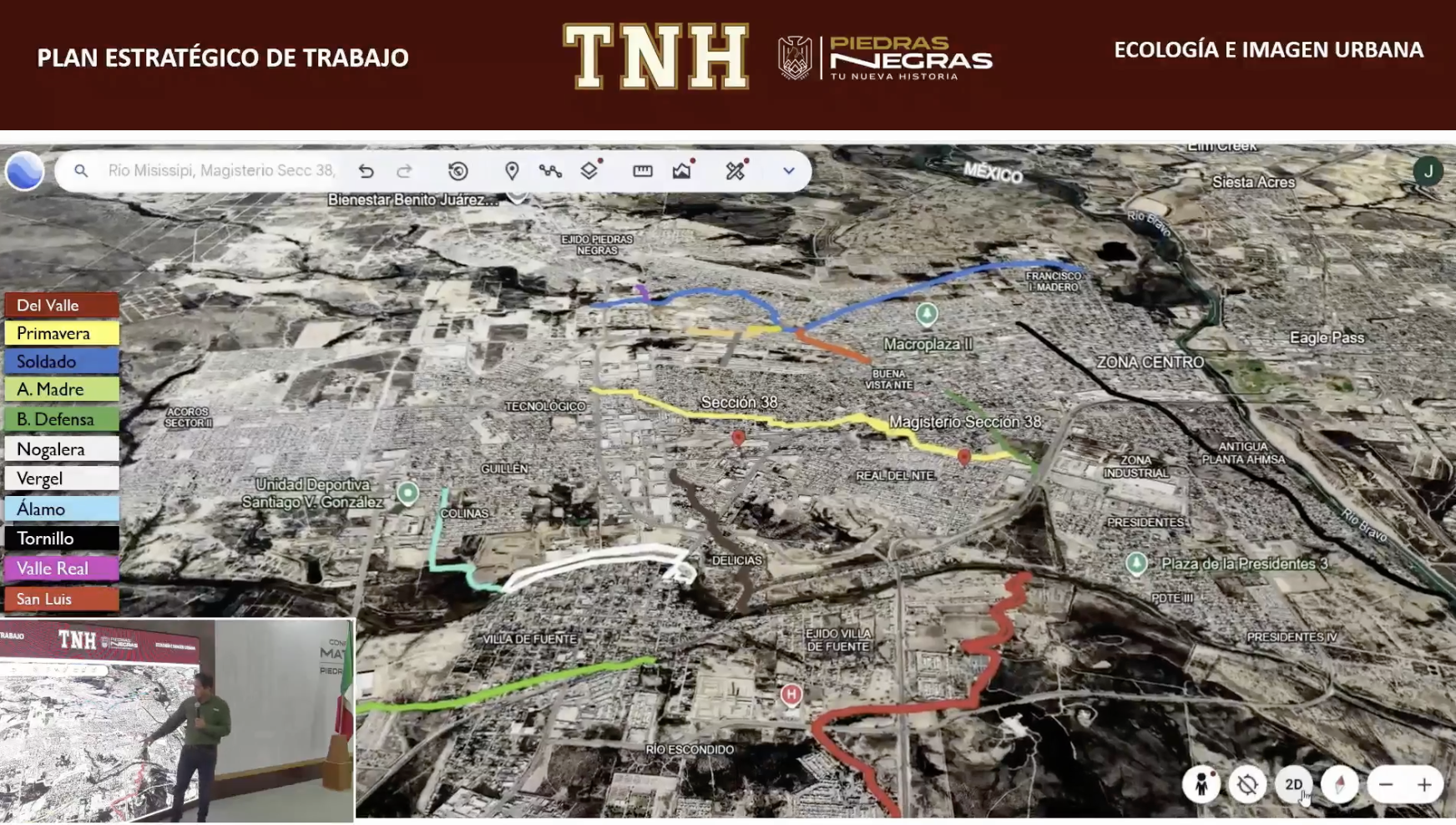1456x825 pixels.
Task: Click the zoom out minus button
Action: click(1386, 785)
